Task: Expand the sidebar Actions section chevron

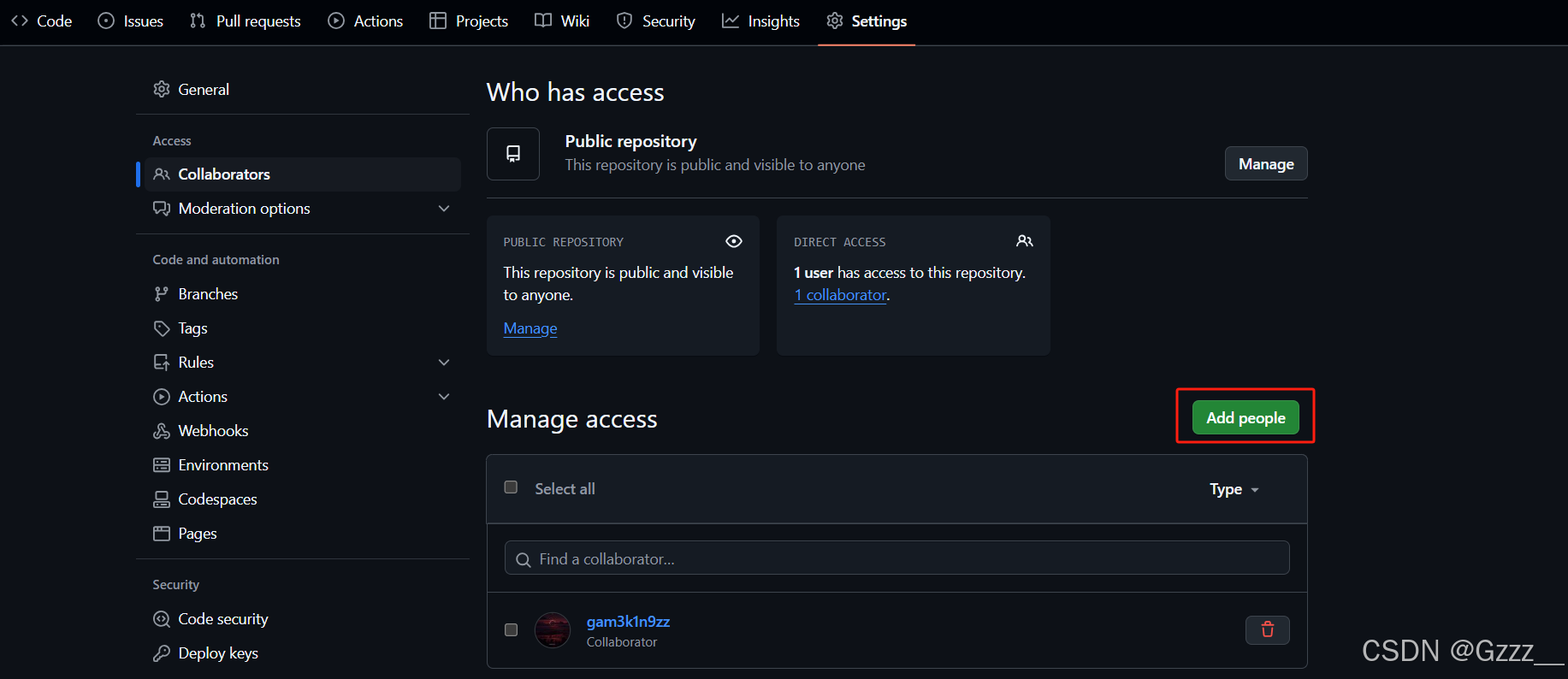Action: 444,396
